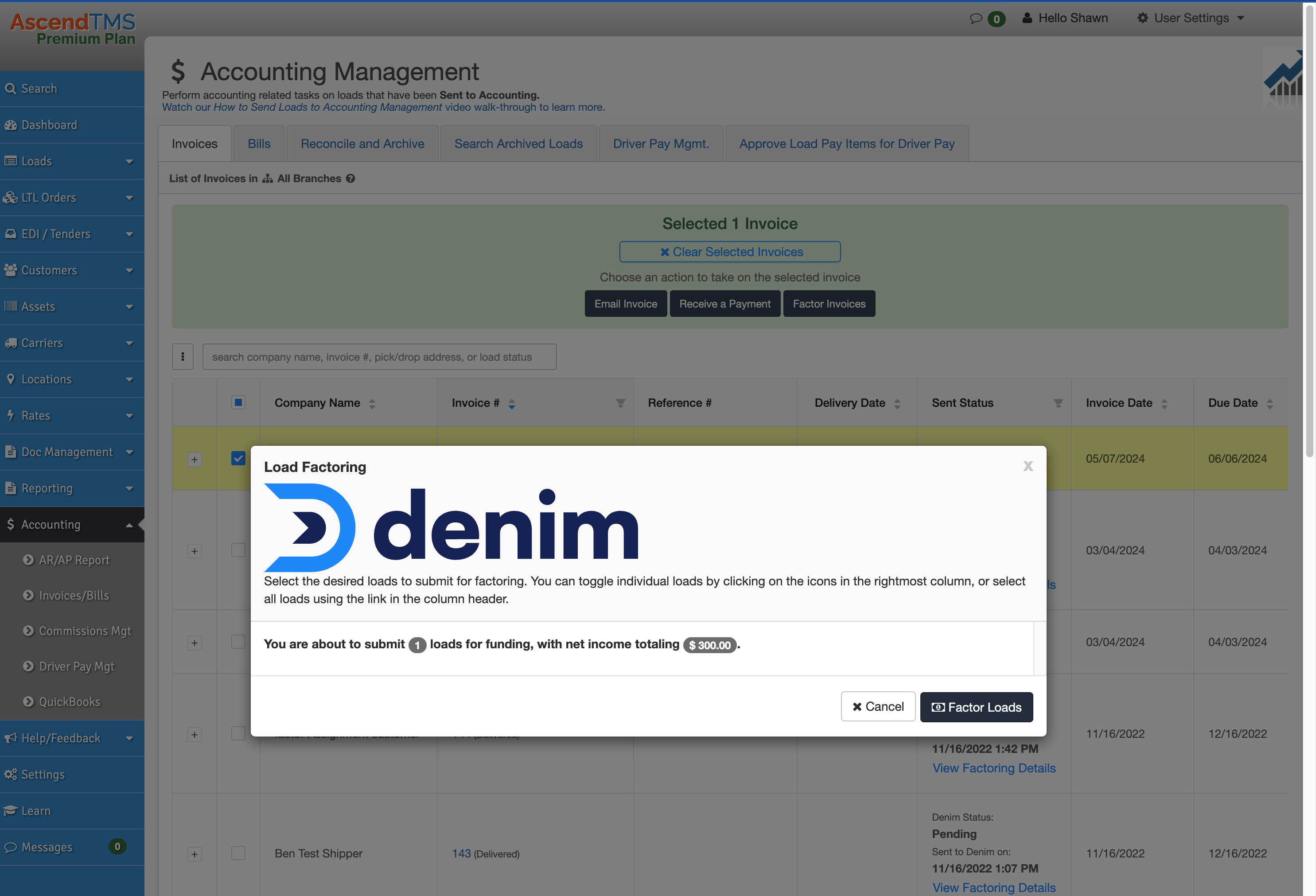
Task: Expand the Ben Test Shipper row details
Action: pos(194,854)
